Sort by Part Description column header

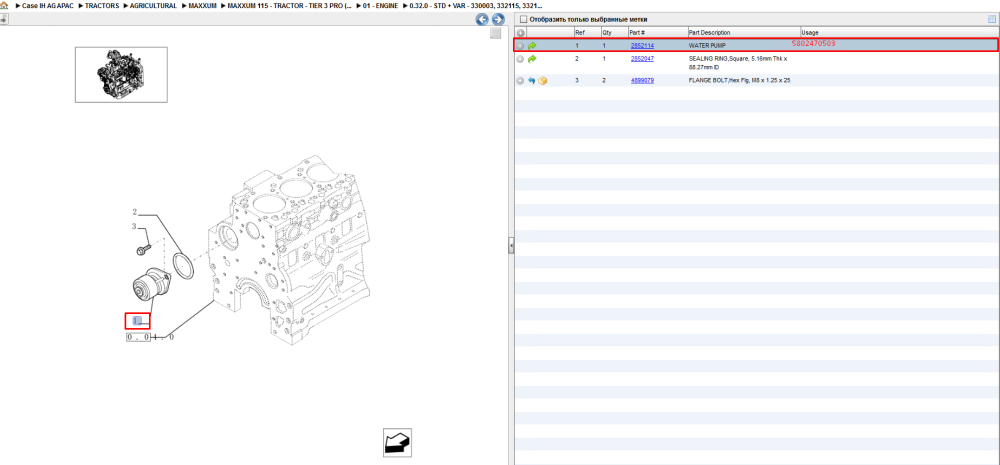pos(744,33)
